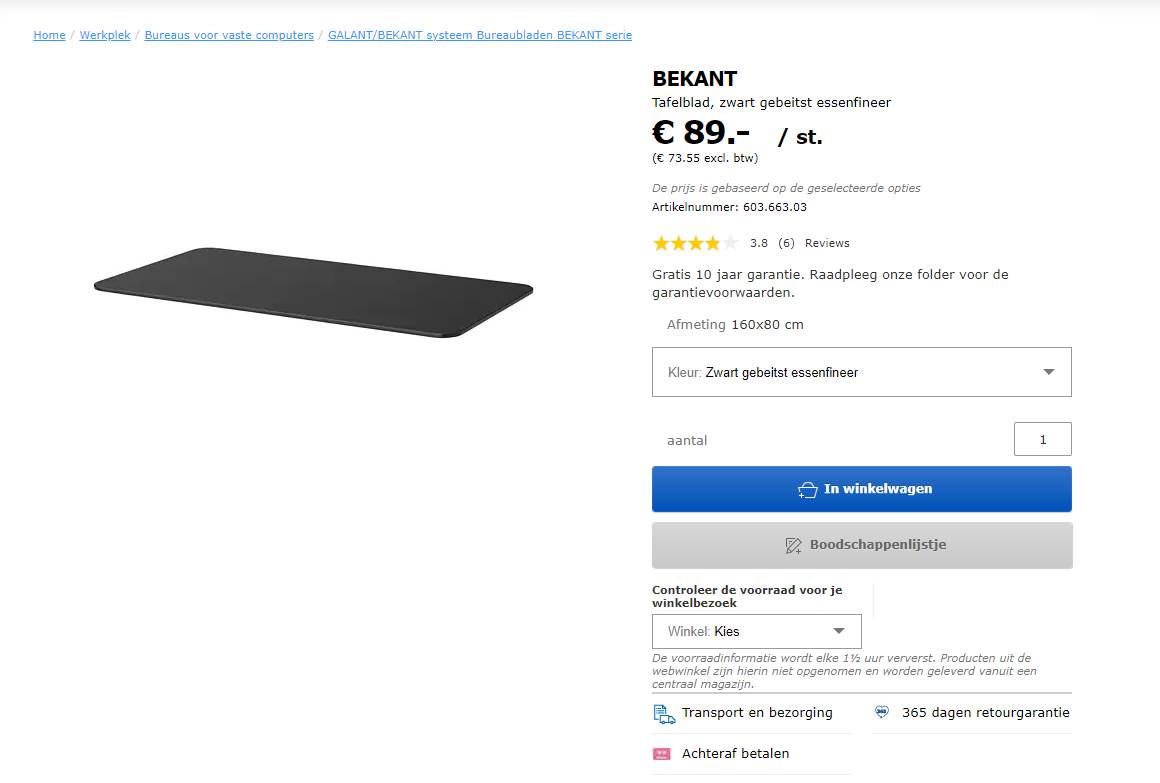View the BEKANT tabletop product image
The image size is (1160, 783).
point(313,291)
